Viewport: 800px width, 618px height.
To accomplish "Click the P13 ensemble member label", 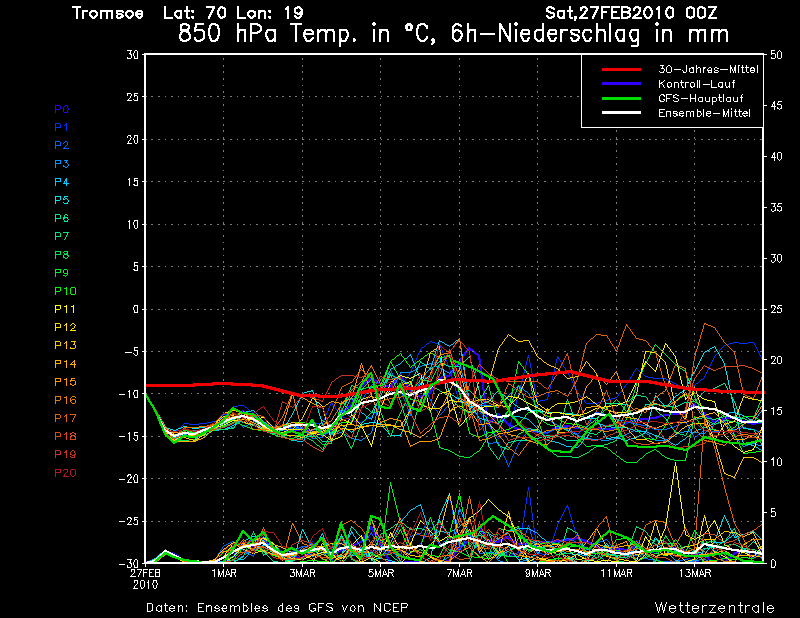I will [x=64, y=345].
